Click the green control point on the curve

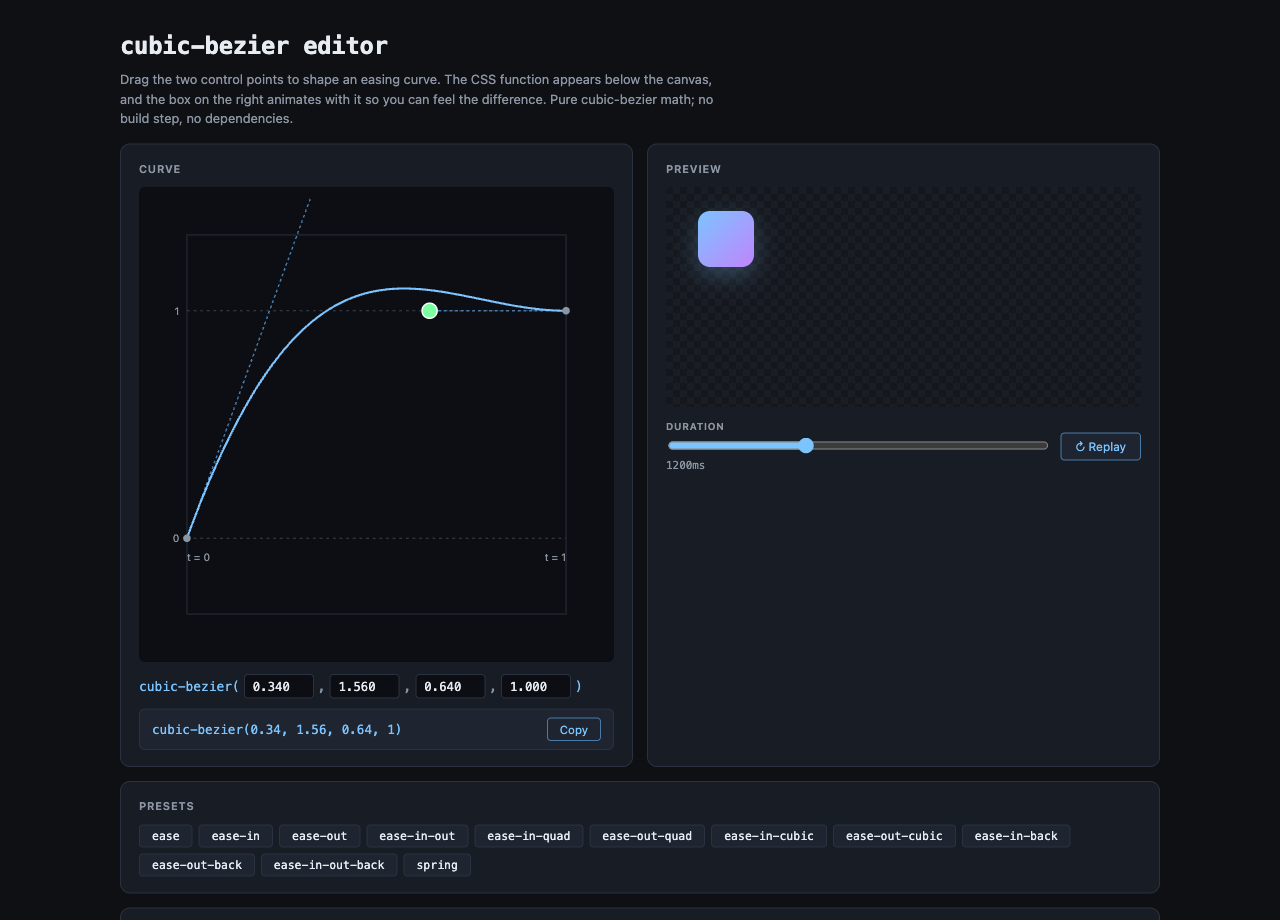pos(429,311)
